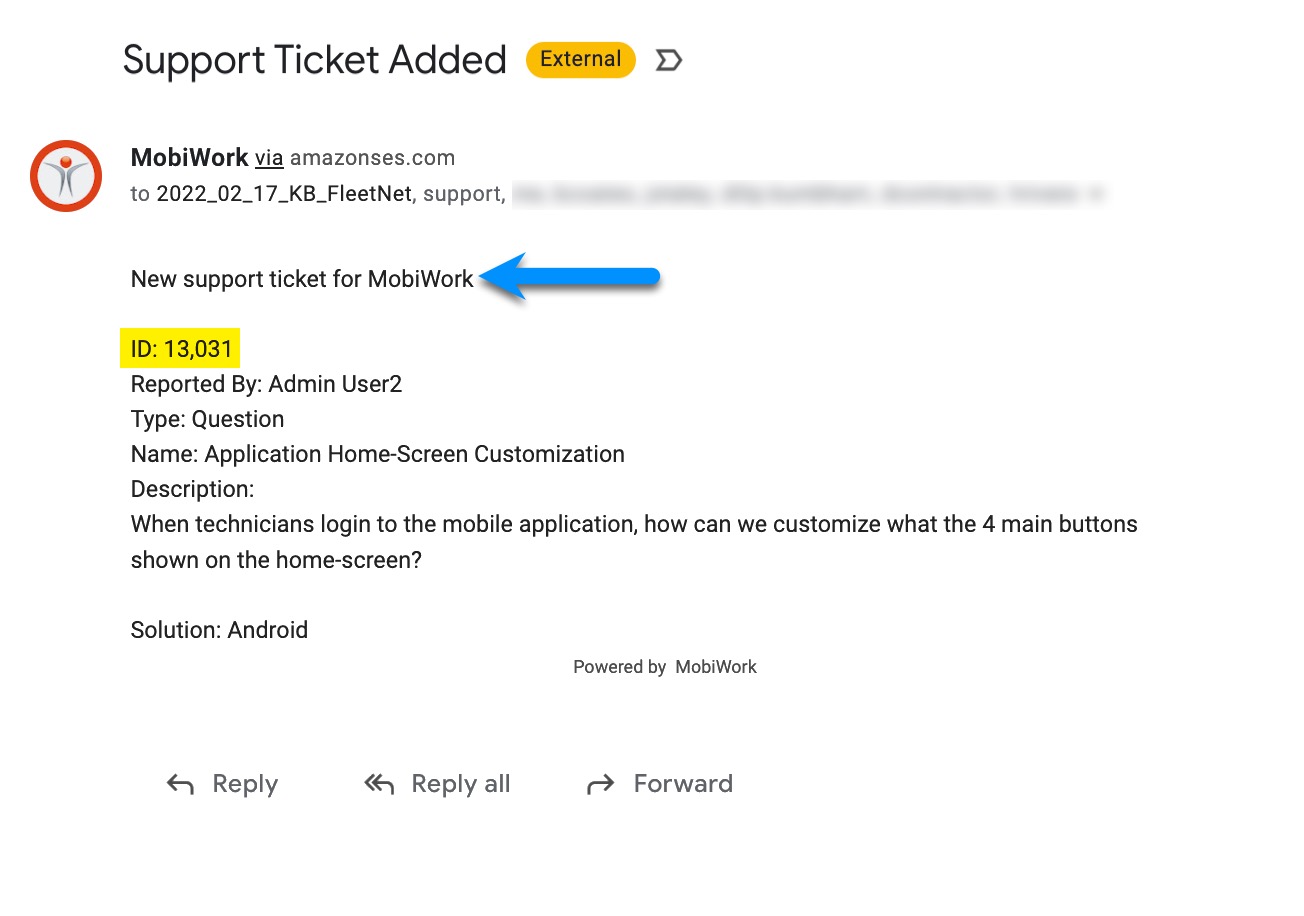This screenshot has width=1304, height=916.
Task: Click the yellow External label badge
Action: pos(580,60)
